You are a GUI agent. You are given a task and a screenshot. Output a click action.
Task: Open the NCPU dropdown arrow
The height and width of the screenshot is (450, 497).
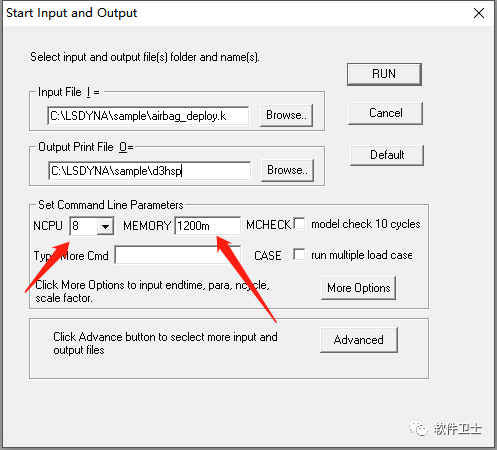point(106,227)
